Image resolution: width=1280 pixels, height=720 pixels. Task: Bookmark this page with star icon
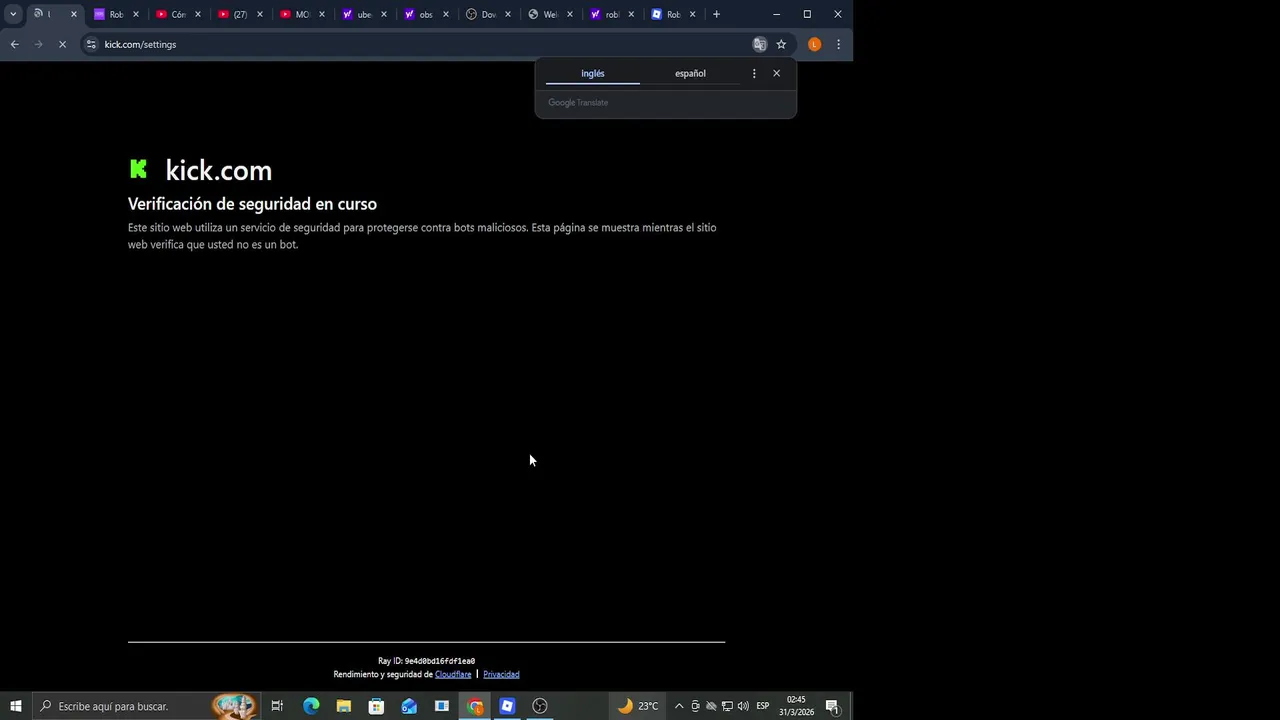[782, 44]
